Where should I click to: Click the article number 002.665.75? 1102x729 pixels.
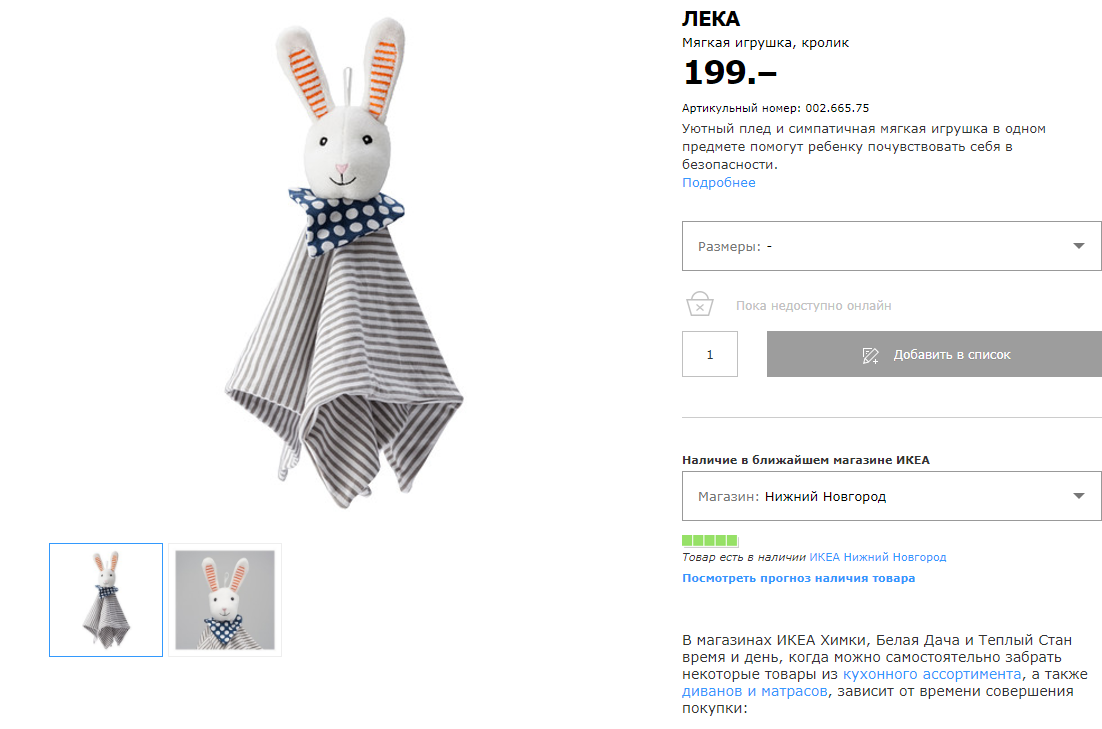[837, 108]
